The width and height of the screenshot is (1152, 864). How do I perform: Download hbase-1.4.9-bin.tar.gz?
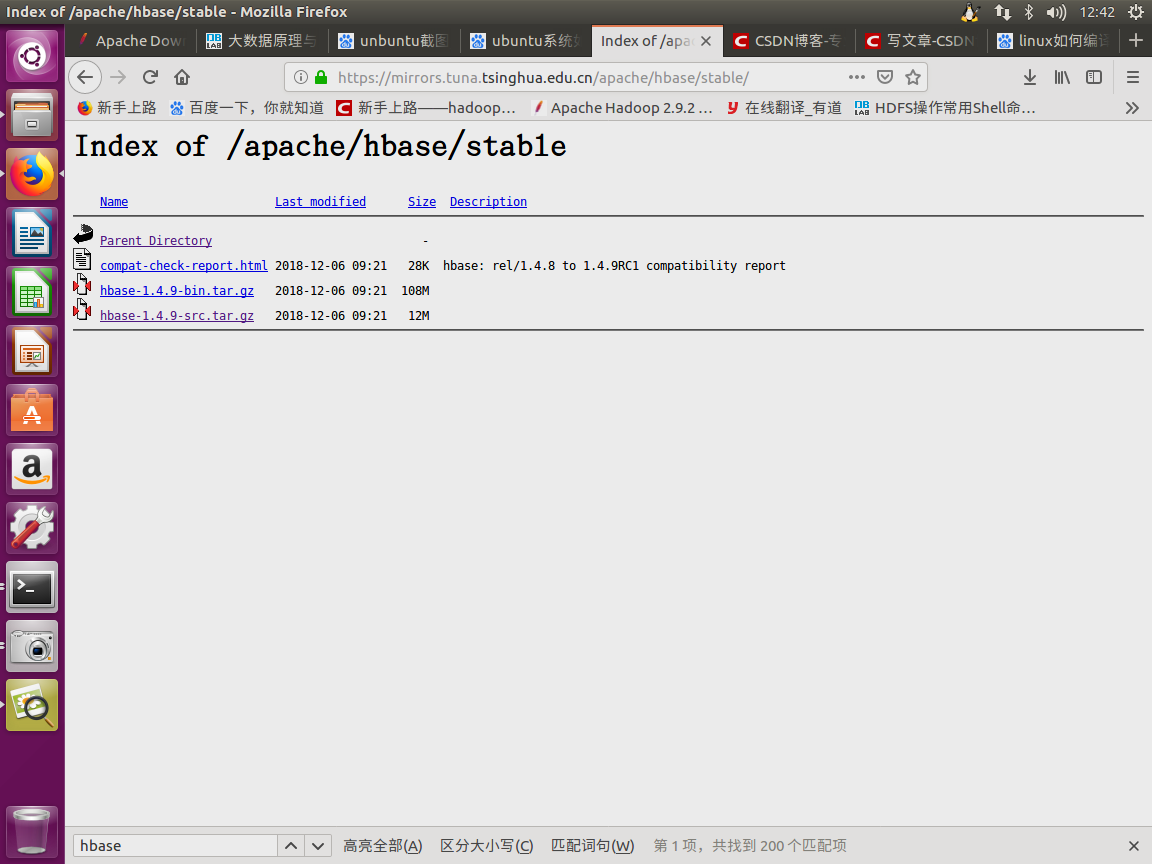[x=177, y=290]
